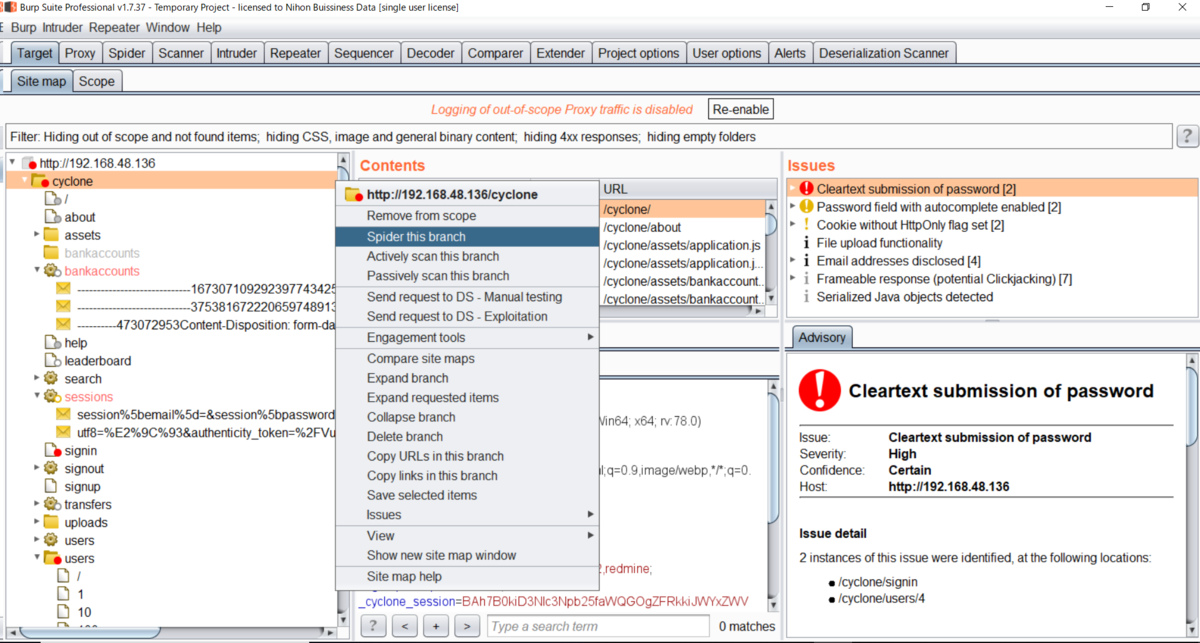Open the Proxy tab
Viewport: 1200px width, 643px height.
coord(81,53)
